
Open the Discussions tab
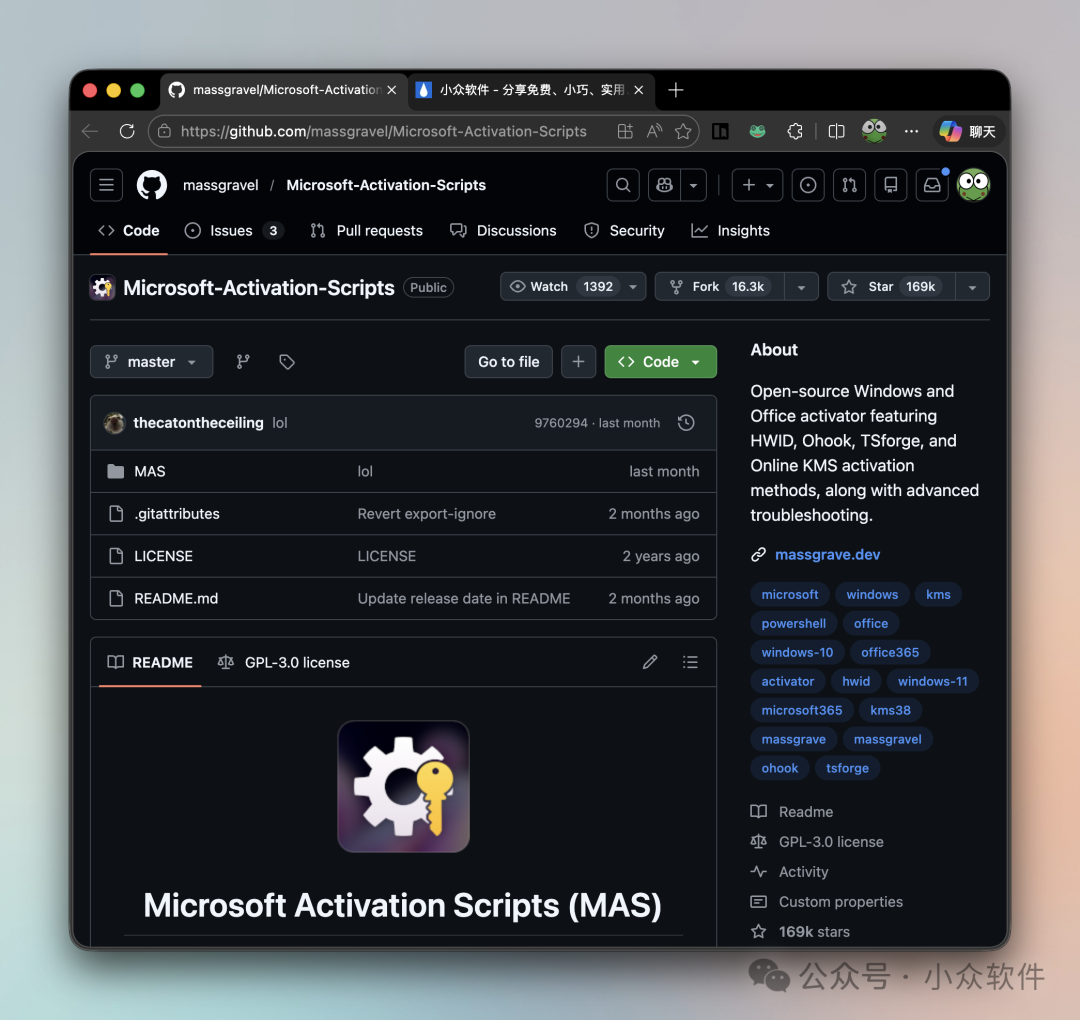click(503, 230)
